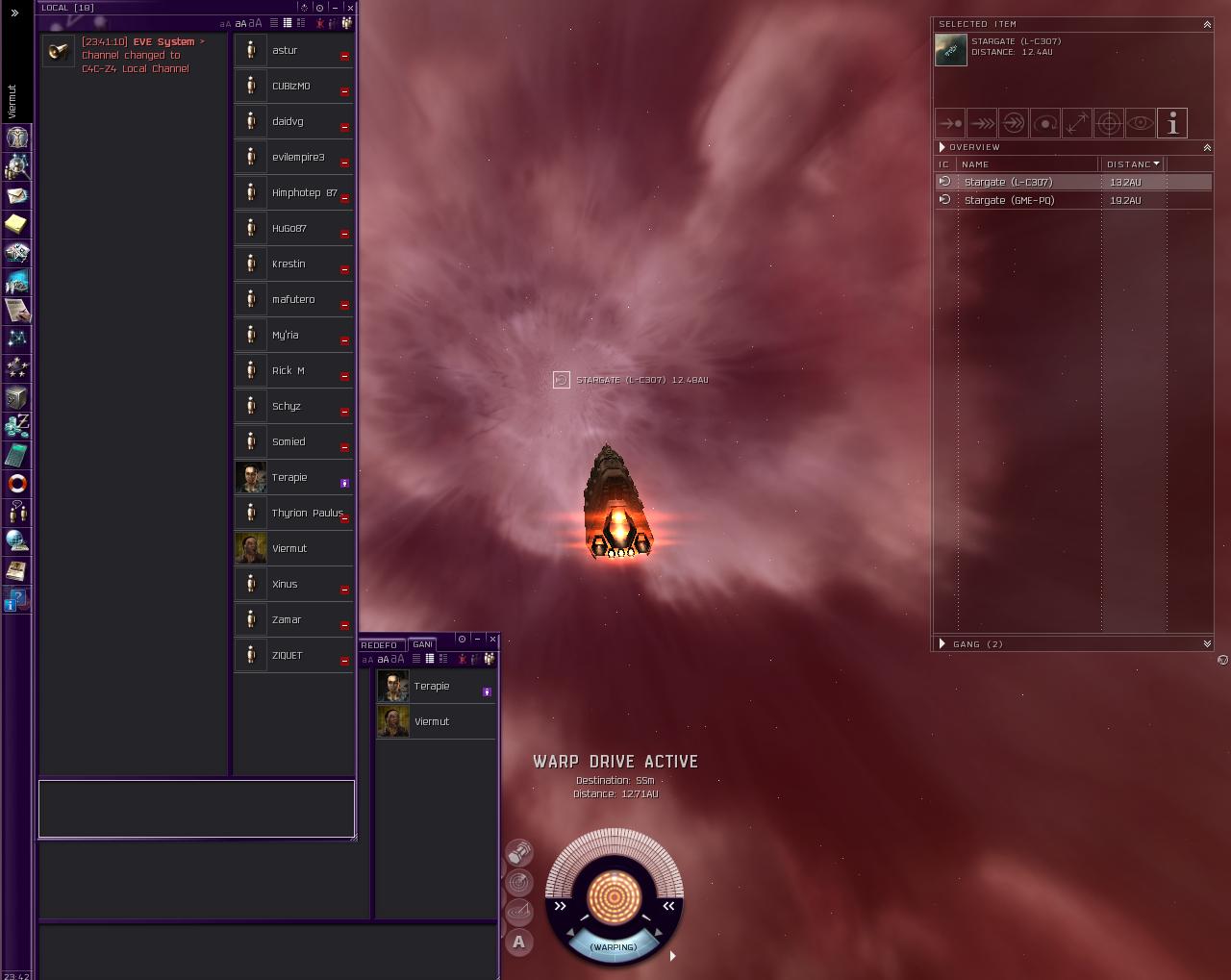This screenshot has width=1231, height=980.
Task: Select the third list view mode in Local
Action: point(301,23)
